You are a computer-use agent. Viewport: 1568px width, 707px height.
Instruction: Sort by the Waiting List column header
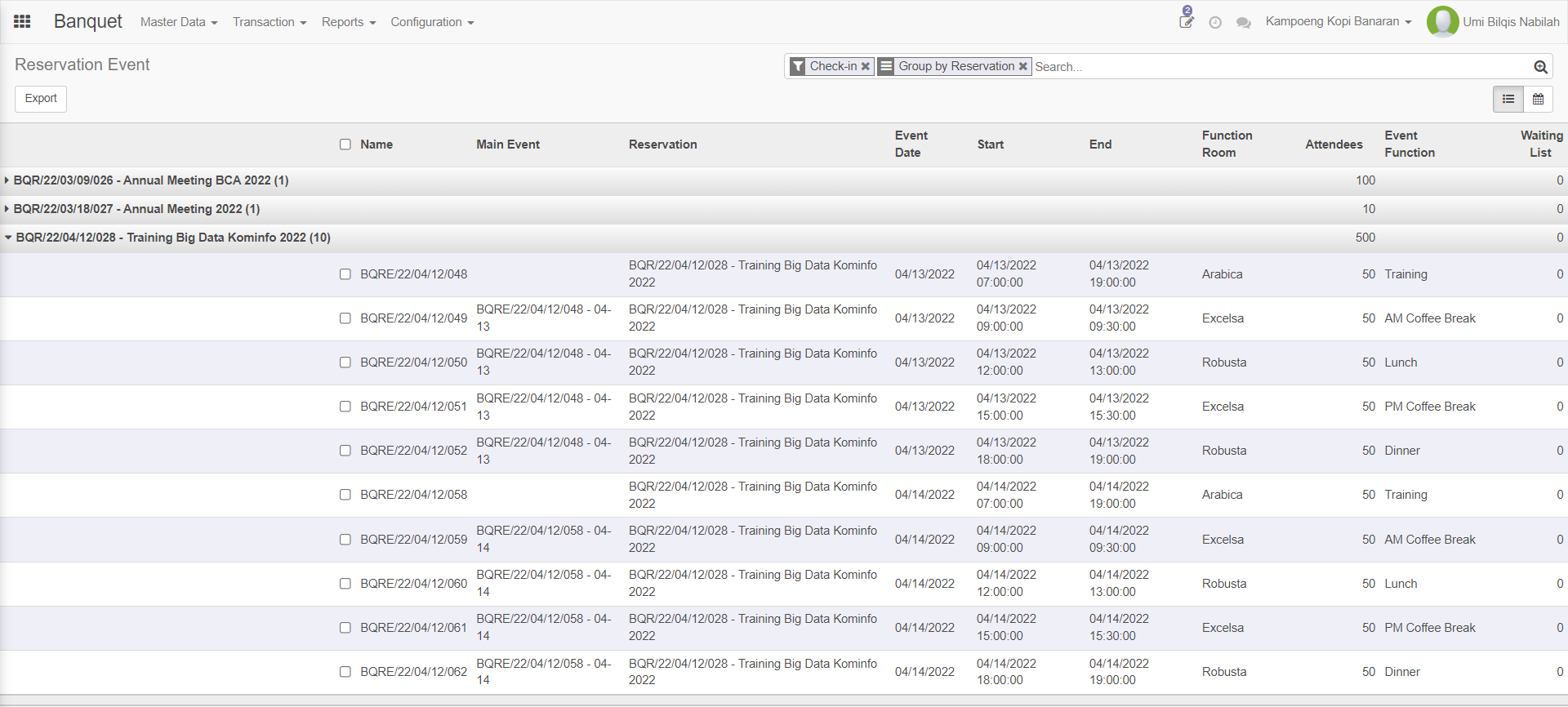pos(1541,145)
